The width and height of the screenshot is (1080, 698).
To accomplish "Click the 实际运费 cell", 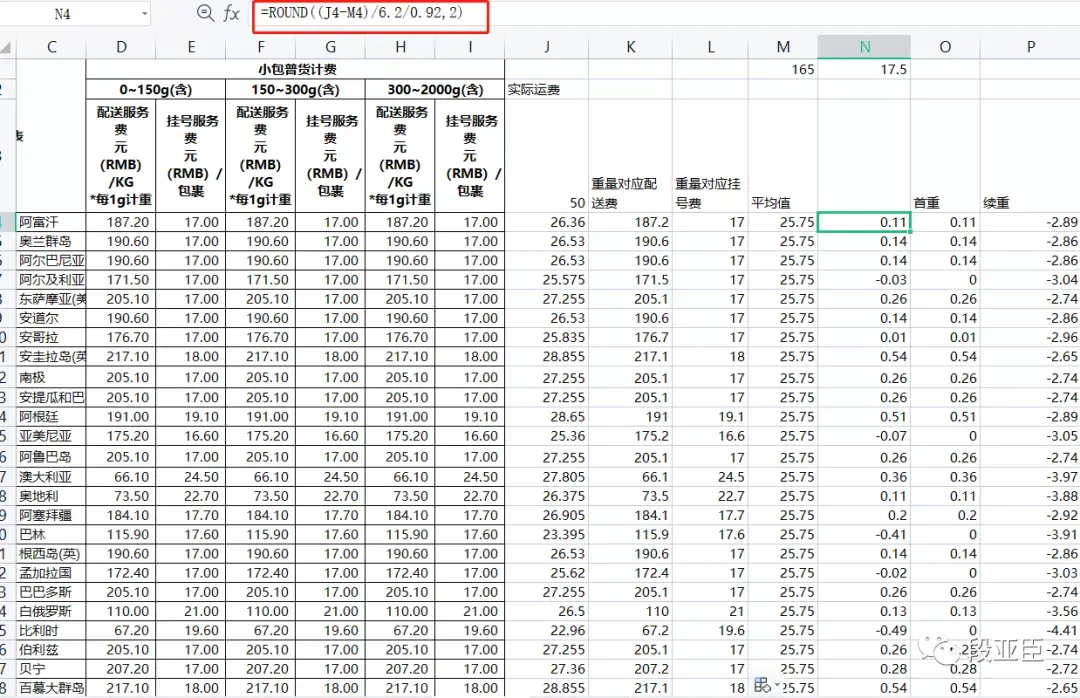I will coord(547,90).
